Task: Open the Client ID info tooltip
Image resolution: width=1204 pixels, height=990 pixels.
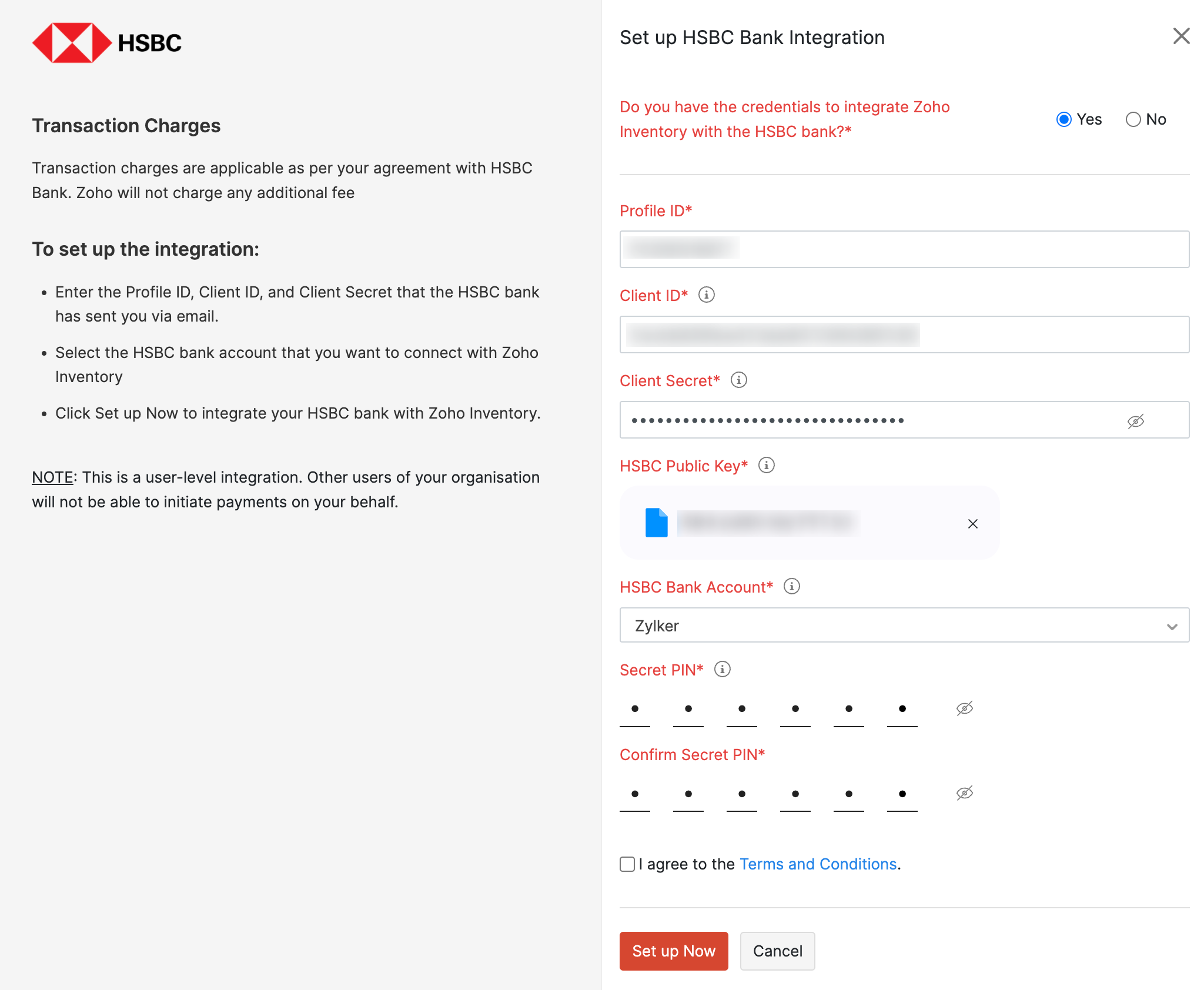Action: tap(706, 295)
